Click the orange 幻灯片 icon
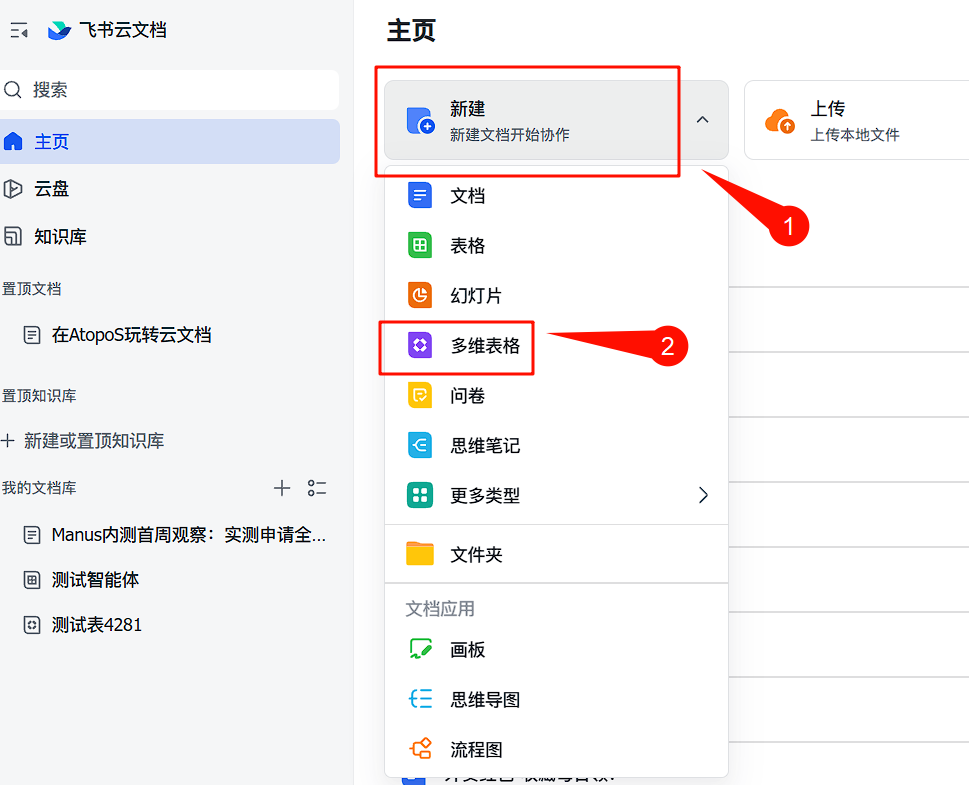The image size is (969, 785). tap(420, 295)
